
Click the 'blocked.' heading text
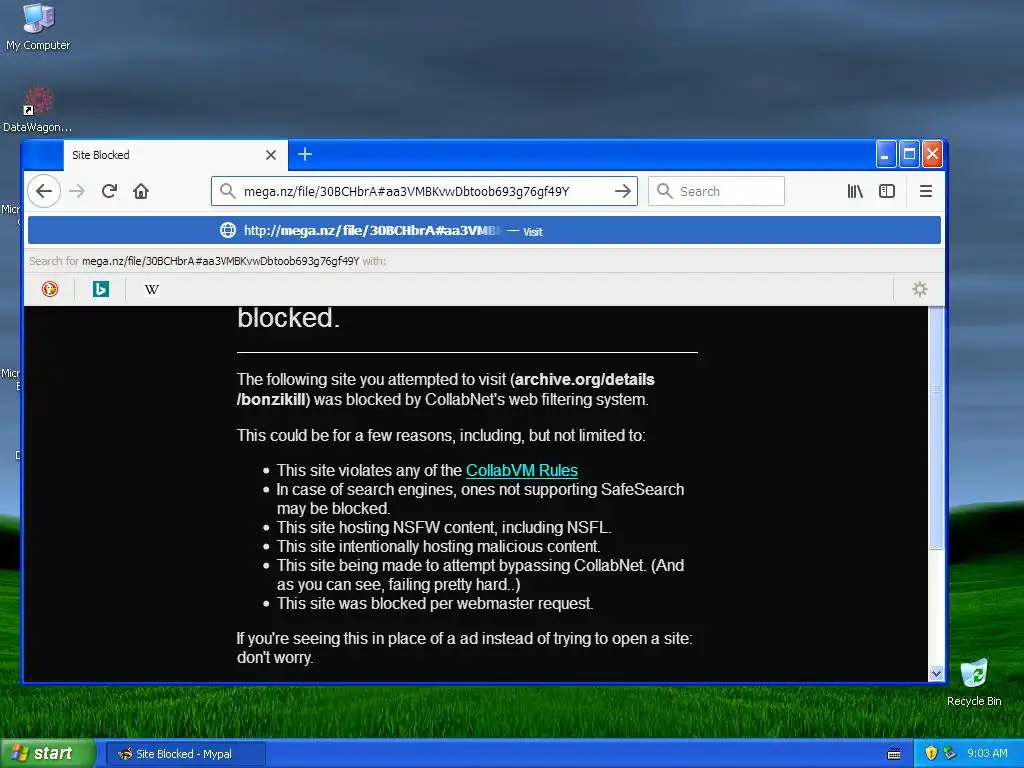[x=289, y=318]
